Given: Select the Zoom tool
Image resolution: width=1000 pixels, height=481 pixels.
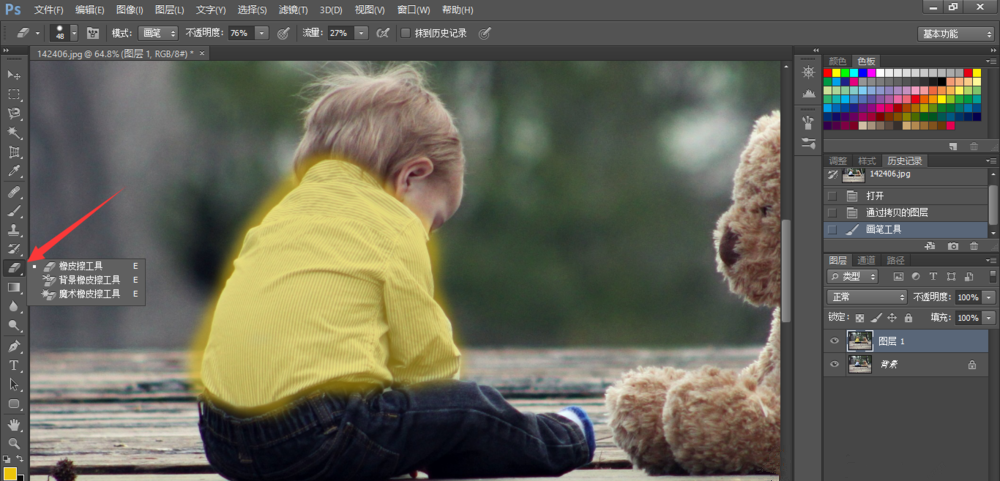Looking at the screenshot, I should [13, 443].
